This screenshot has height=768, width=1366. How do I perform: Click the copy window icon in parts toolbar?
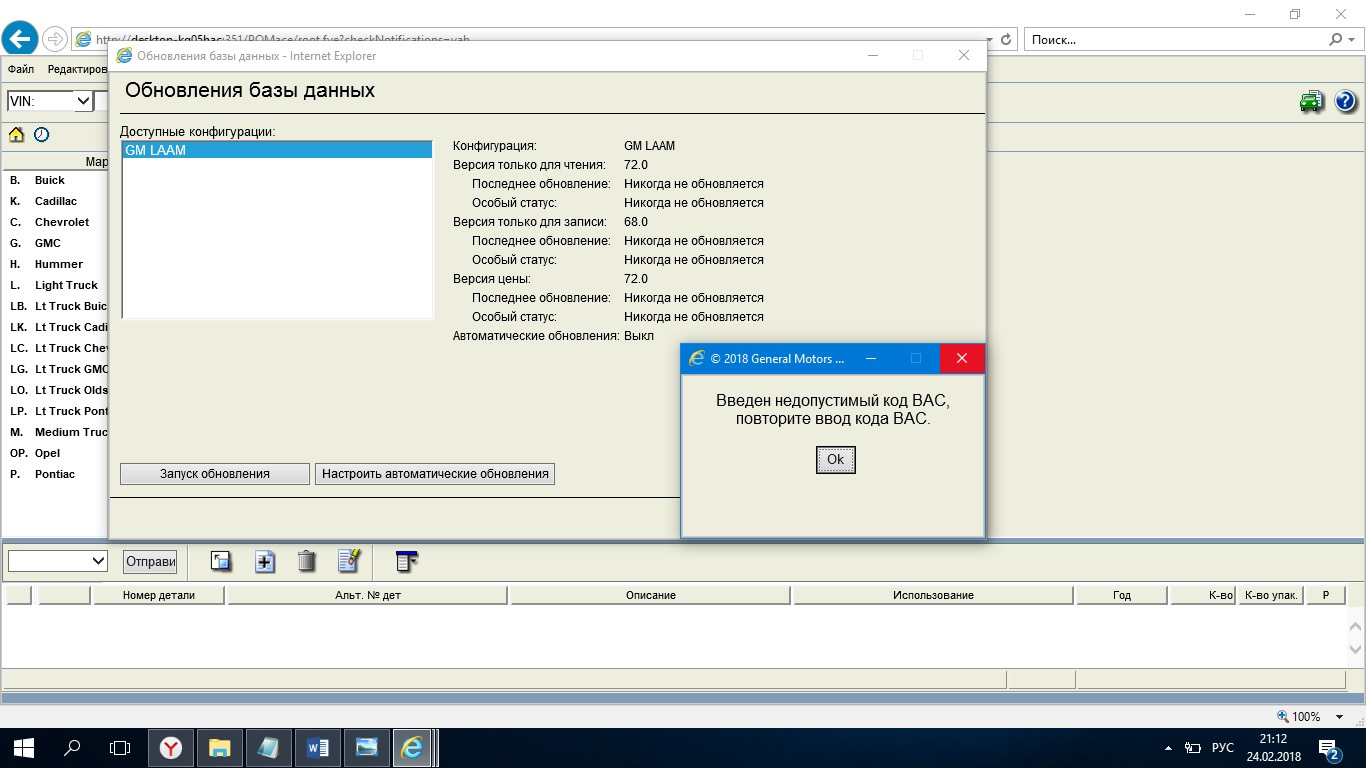pos(221,562)
